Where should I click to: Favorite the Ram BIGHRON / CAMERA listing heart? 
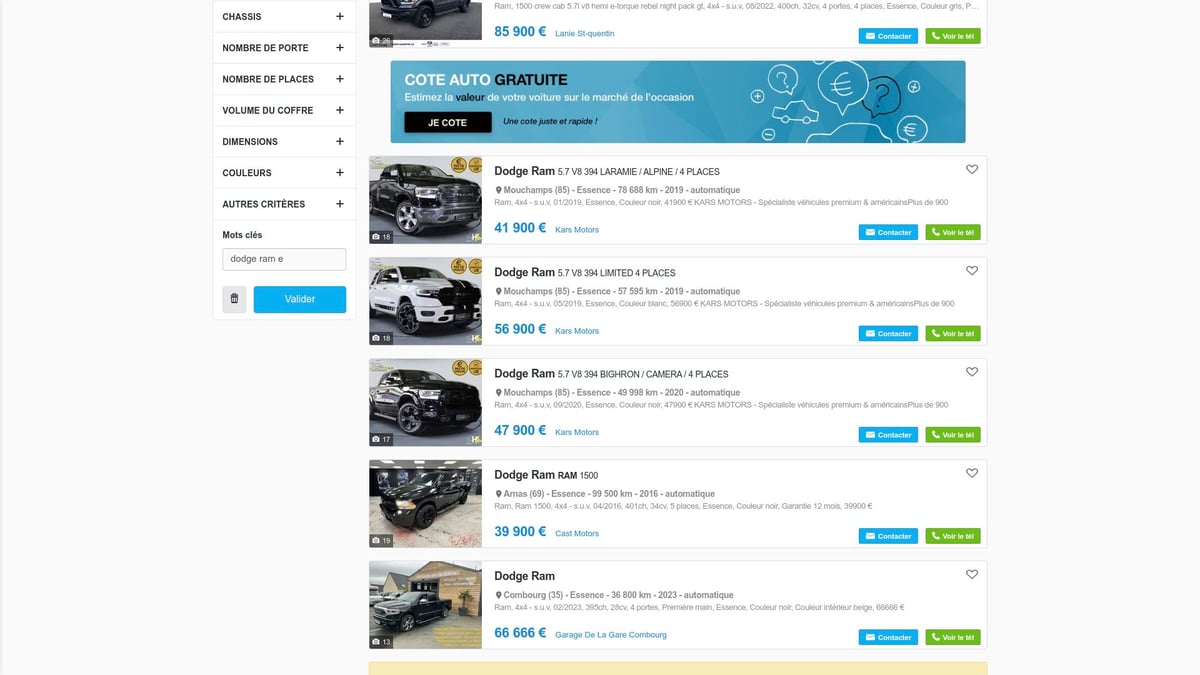[x=972, y=372]
